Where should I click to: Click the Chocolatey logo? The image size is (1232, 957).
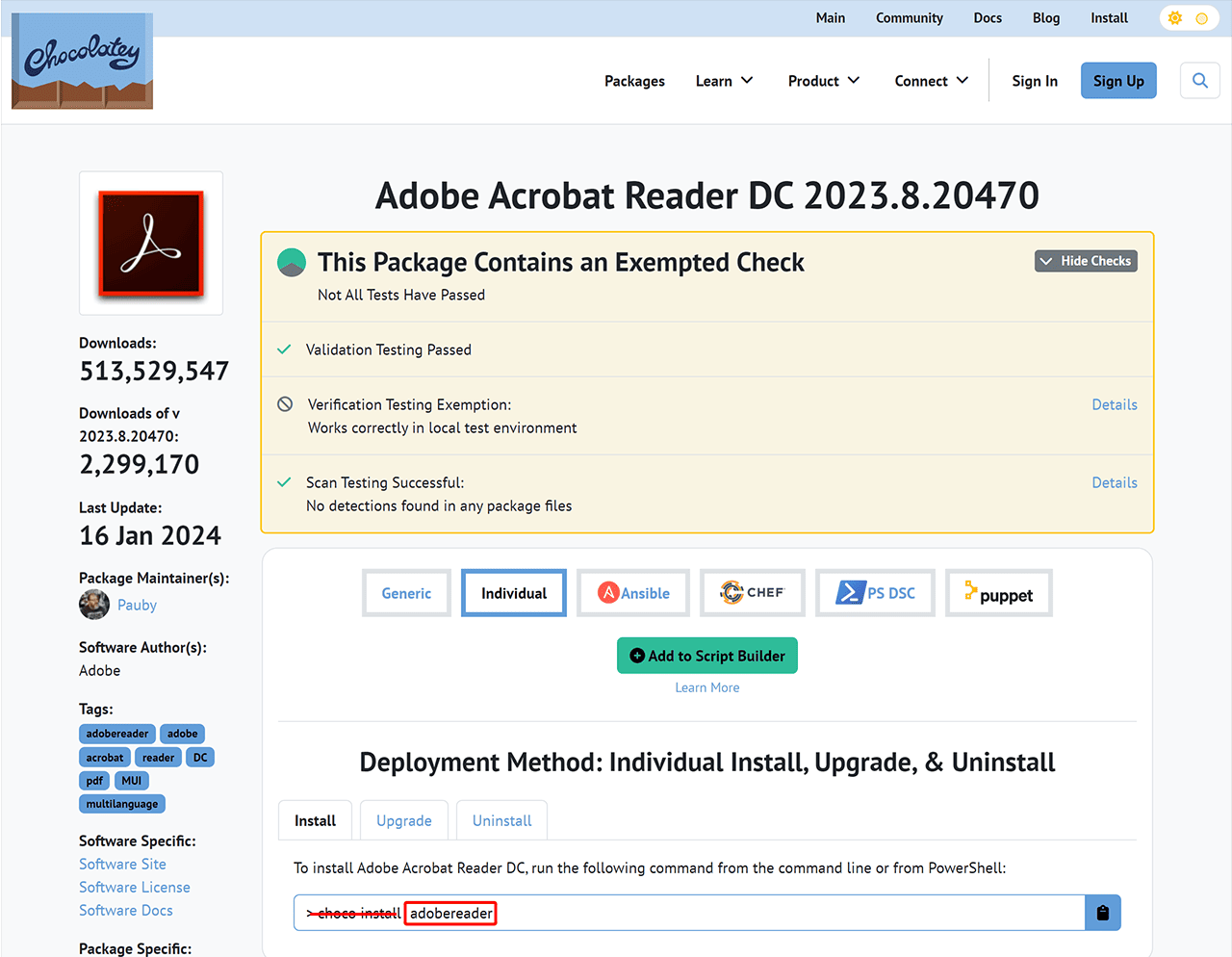(82, 61)
